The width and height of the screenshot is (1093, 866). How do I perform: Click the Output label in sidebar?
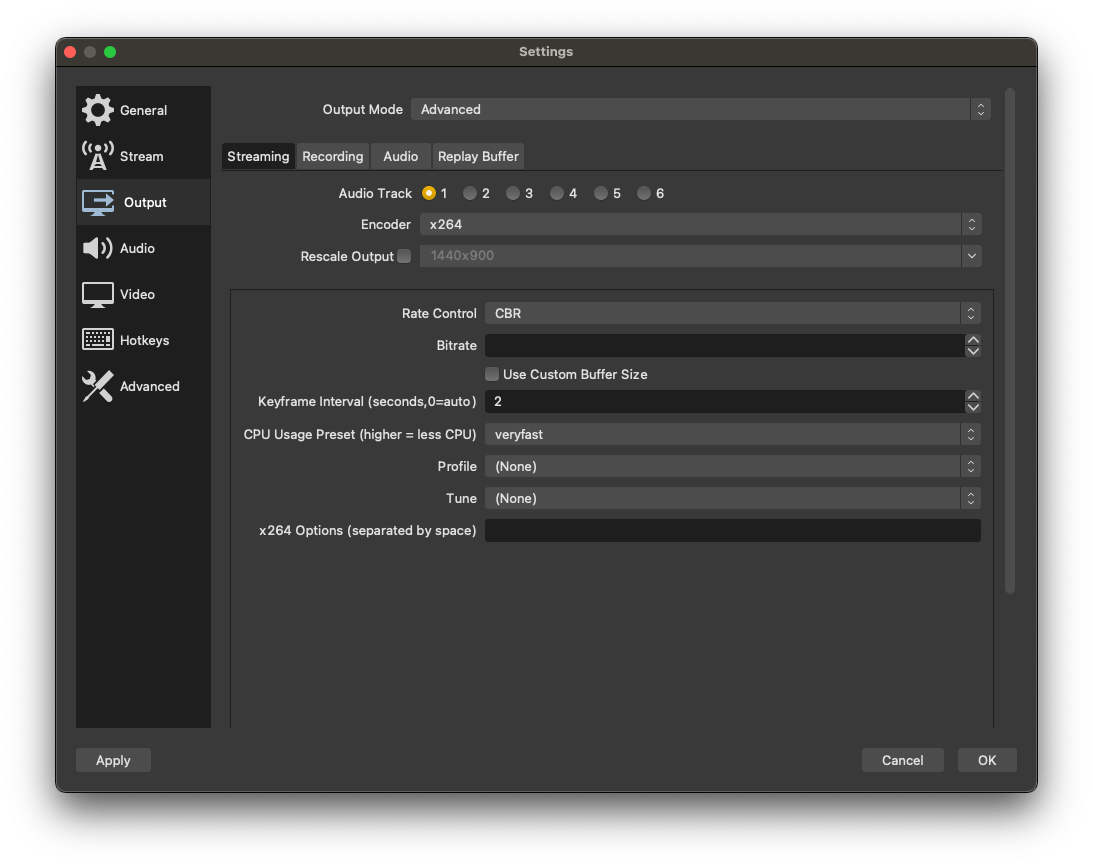[x=145, y=202]
